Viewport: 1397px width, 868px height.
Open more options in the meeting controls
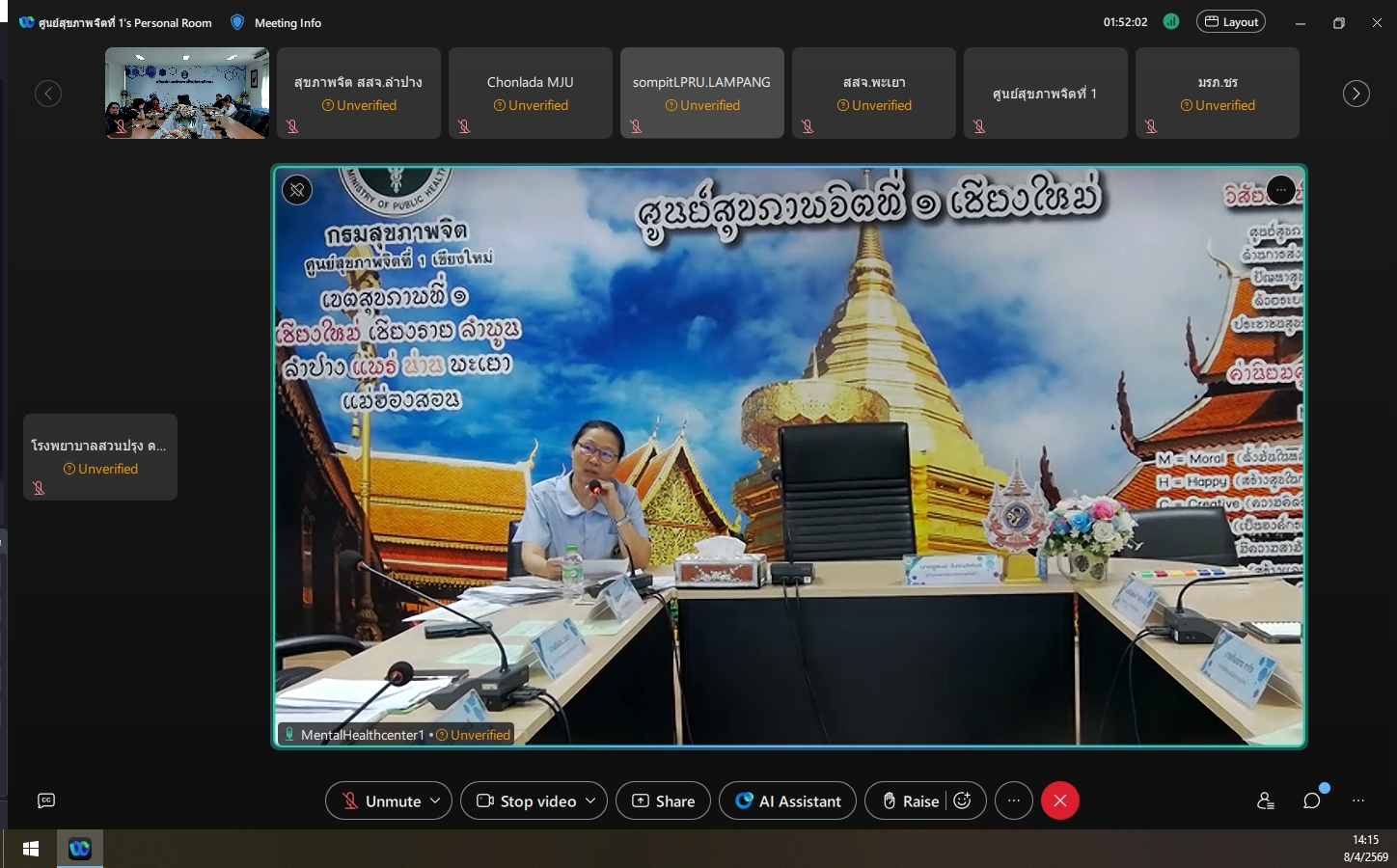point(1013,800)
